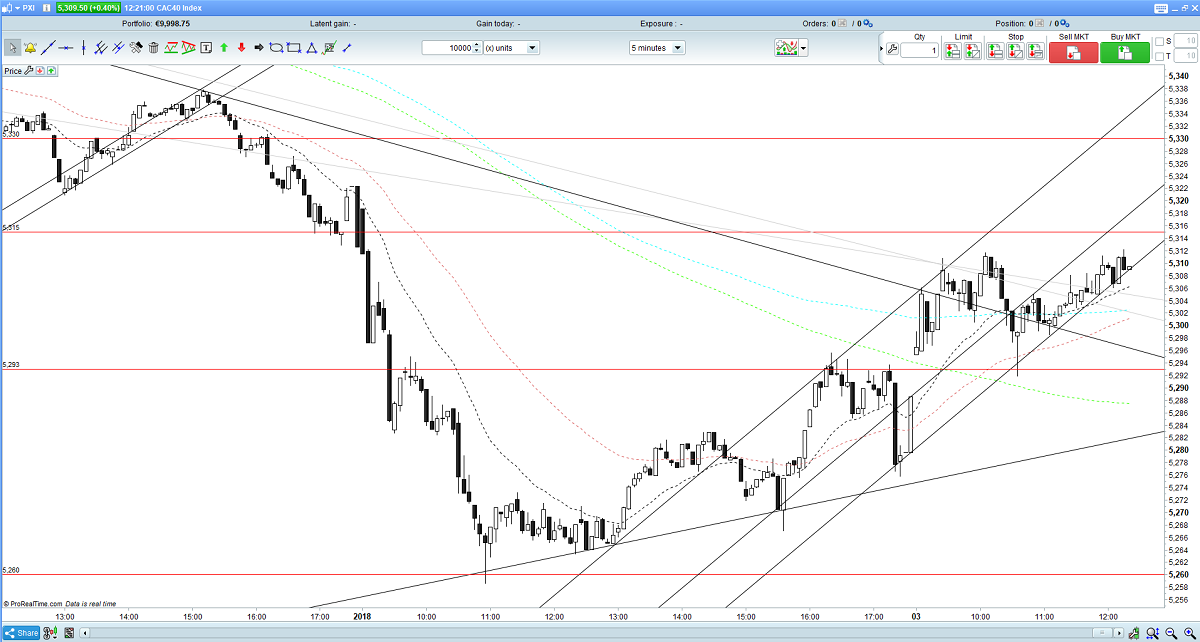Select the ellipse drawing tool
1200x642 pixels.
276,48
